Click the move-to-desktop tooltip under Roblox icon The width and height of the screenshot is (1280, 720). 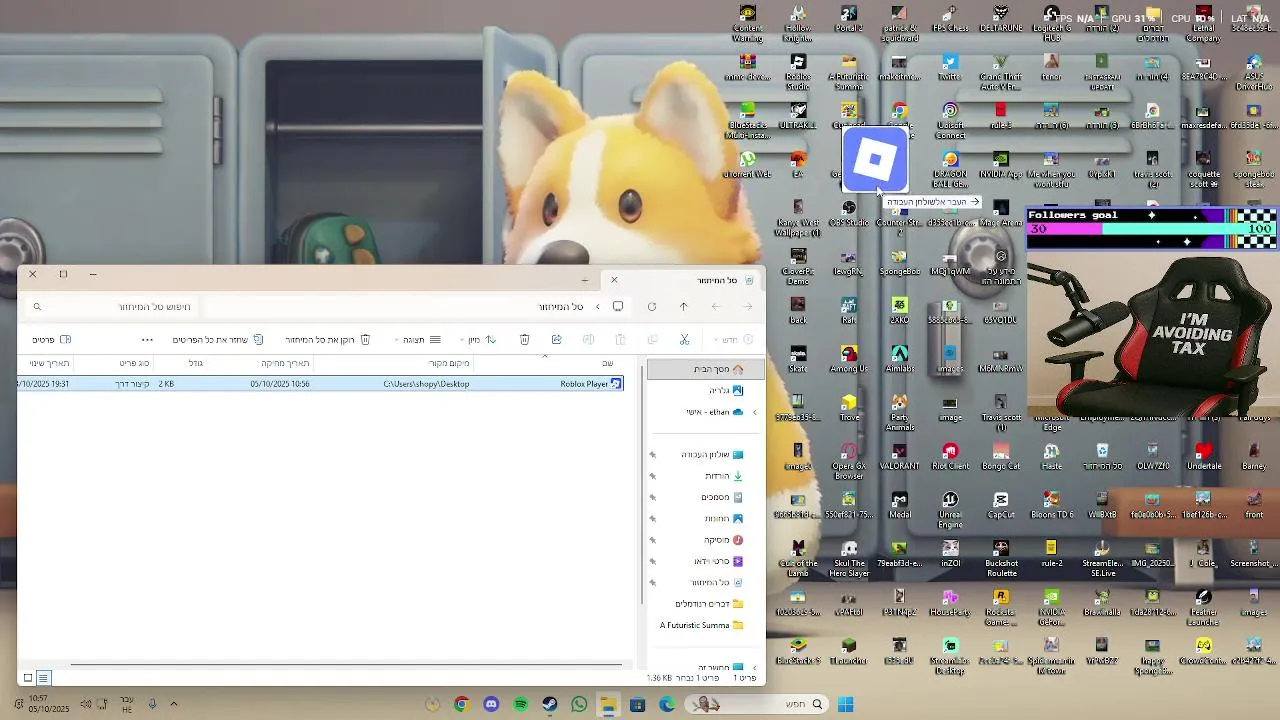[x=932, y=202]
